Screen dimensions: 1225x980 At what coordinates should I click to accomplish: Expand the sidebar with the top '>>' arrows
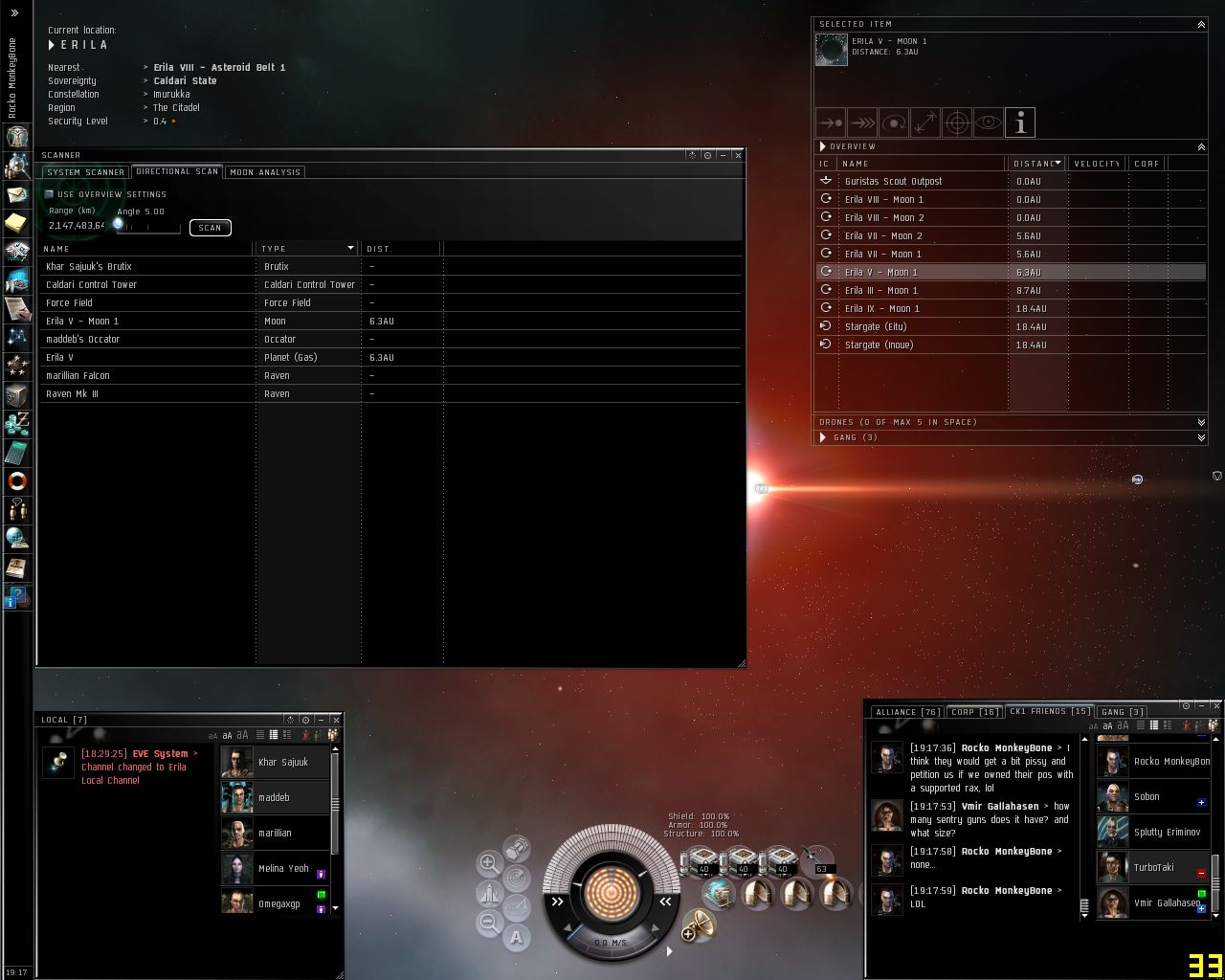14,13
